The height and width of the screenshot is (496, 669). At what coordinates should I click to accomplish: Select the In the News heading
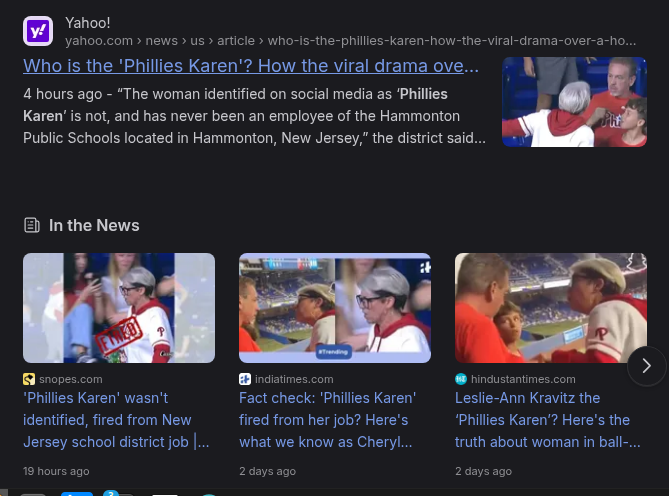[94, 225]
